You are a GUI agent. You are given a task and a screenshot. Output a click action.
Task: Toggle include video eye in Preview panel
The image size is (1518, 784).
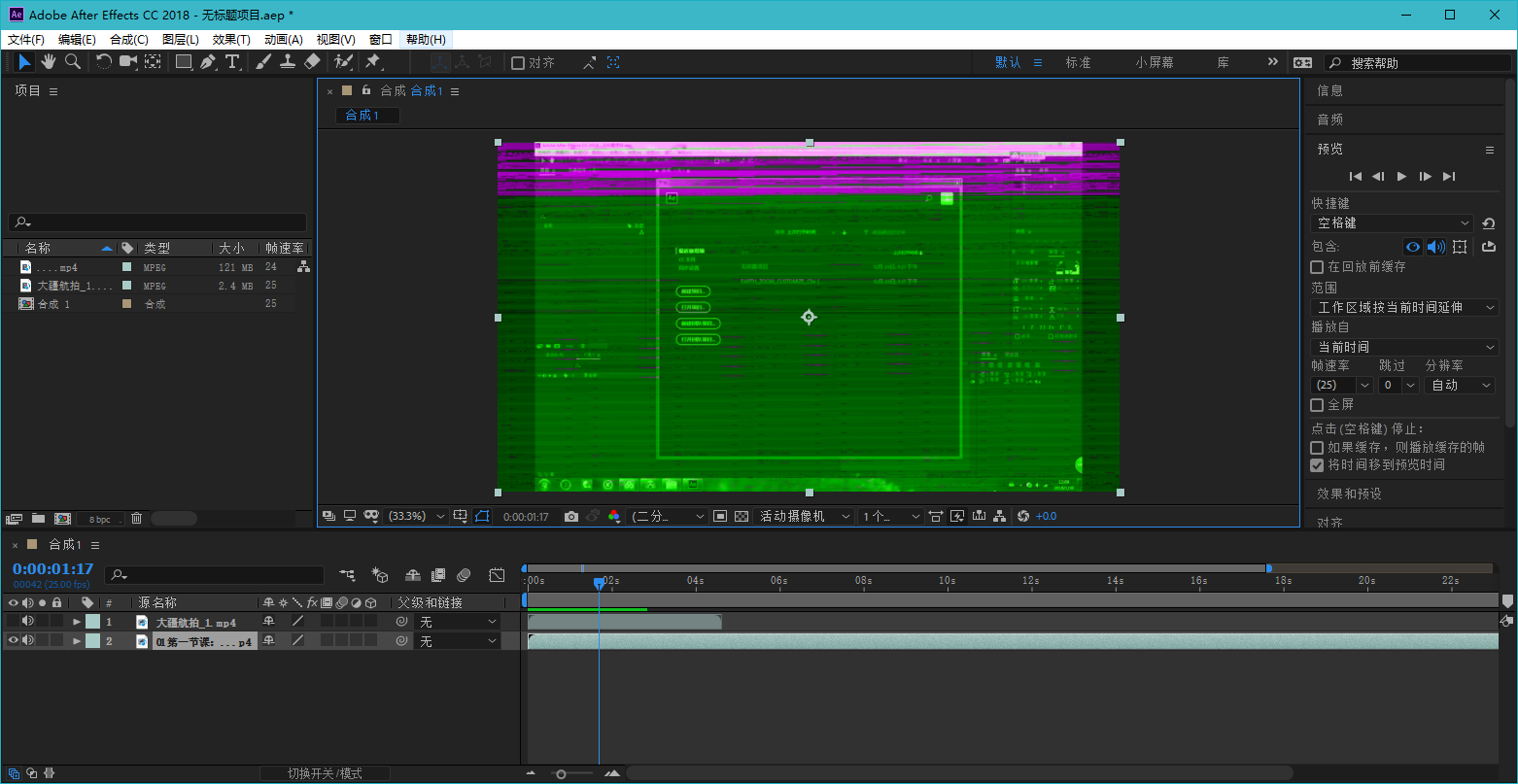[1413, 247]
